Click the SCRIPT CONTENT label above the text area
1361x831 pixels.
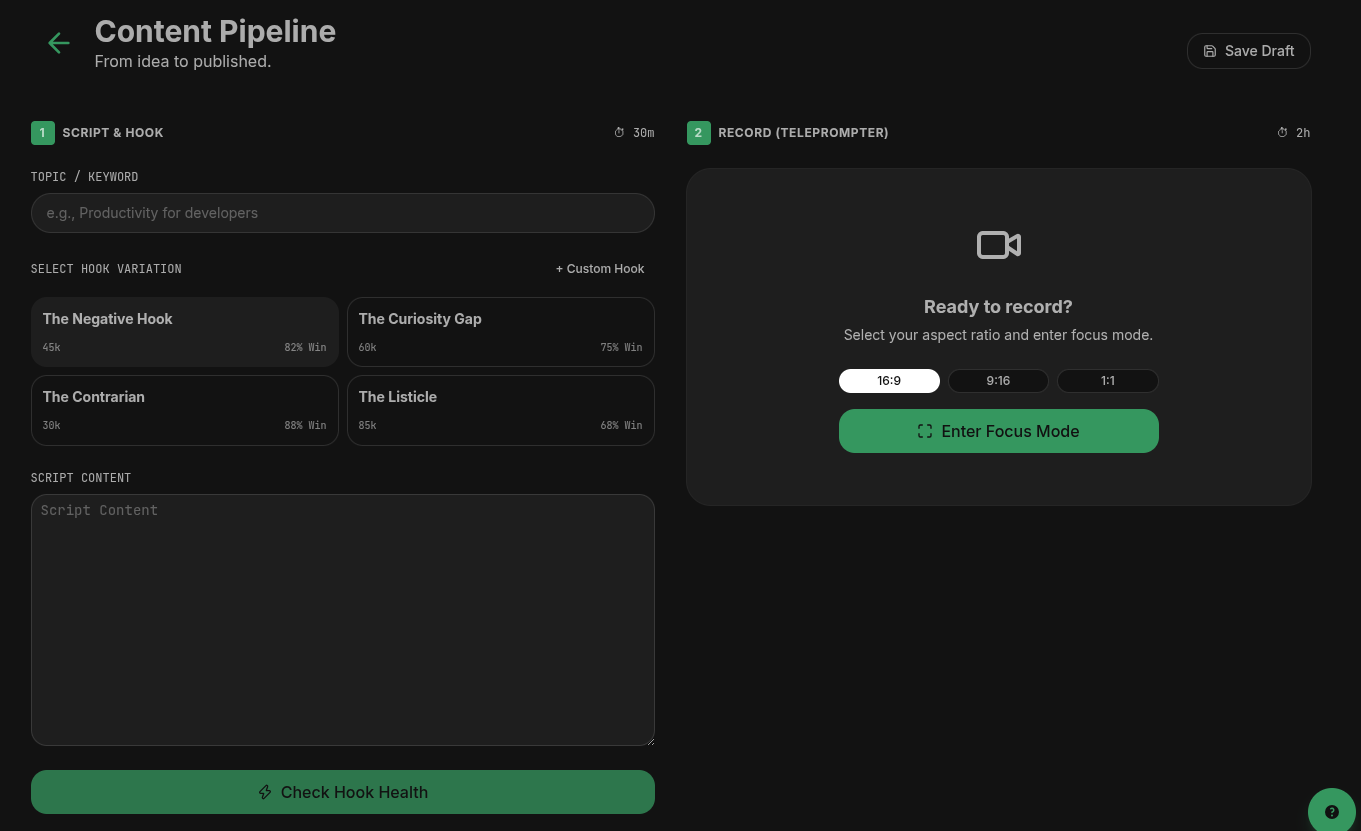point(81,478)
